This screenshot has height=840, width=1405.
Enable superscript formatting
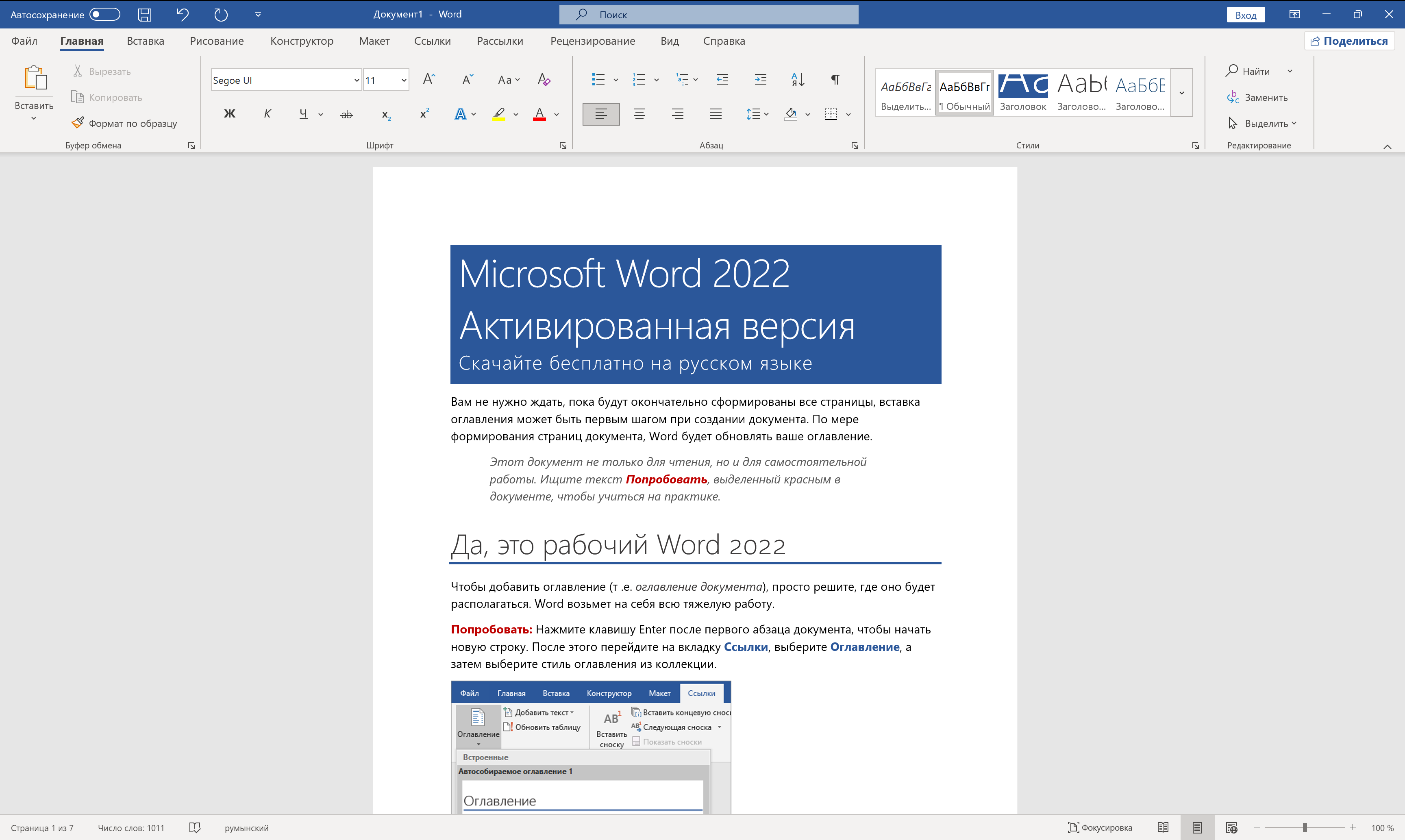(x=423, y=114)
